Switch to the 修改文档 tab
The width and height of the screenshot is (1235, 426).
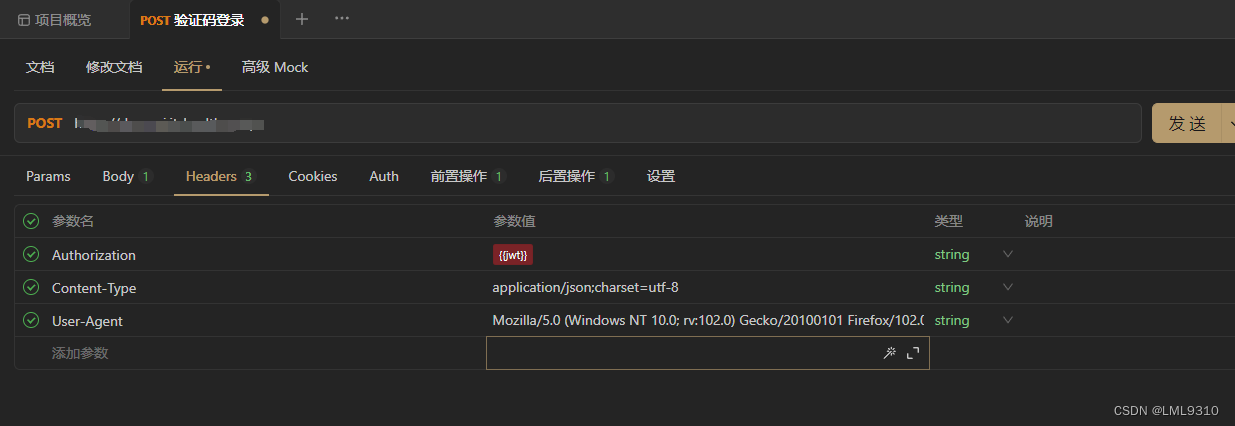point(114,67)
